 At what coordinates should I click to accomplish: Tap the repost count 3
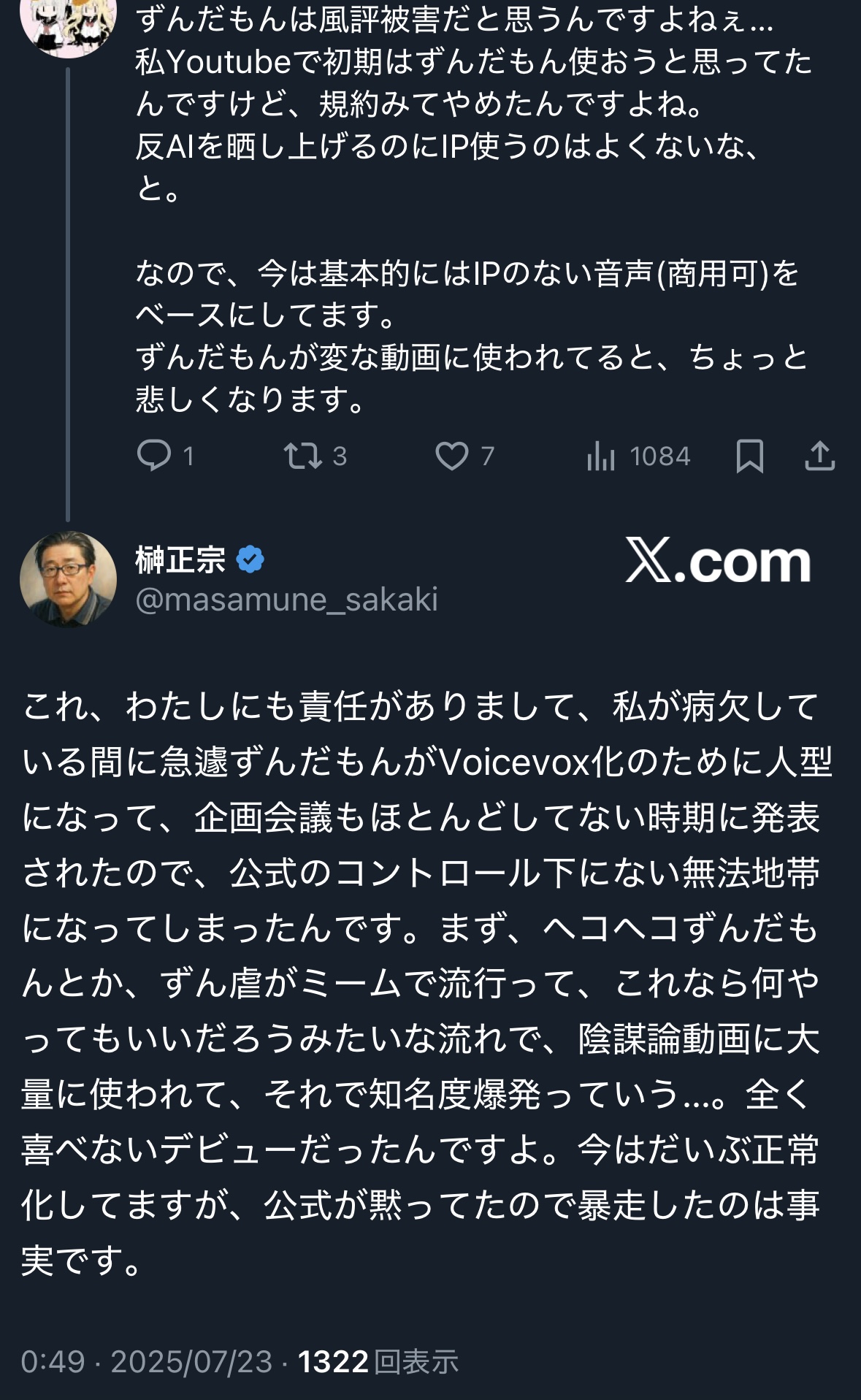point(340,456)
